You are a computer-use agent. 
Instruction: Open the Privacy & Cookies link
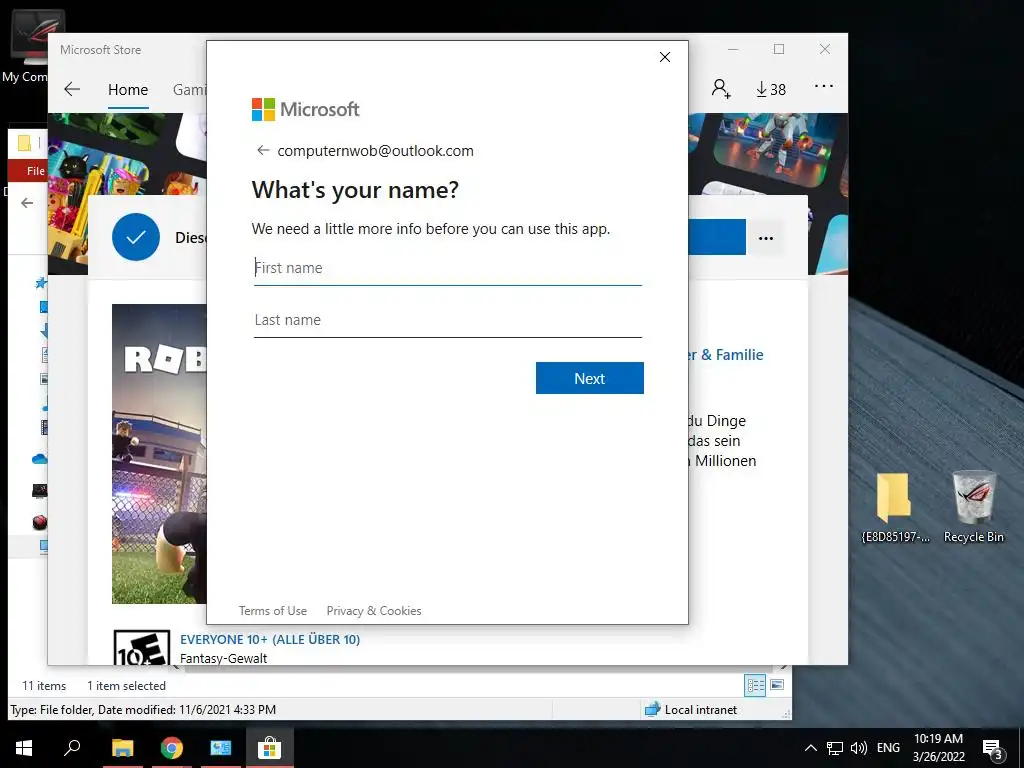pos(374,611)
